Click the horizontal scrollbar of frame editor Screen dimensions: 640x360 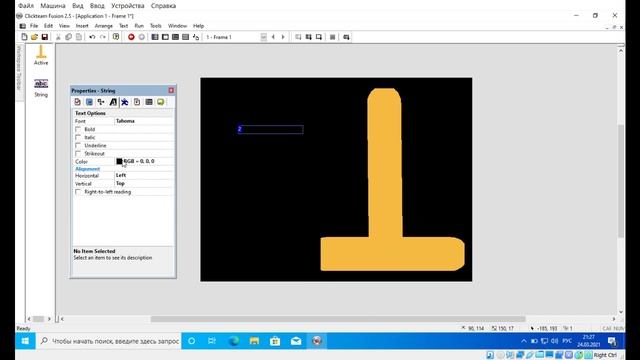338,319
